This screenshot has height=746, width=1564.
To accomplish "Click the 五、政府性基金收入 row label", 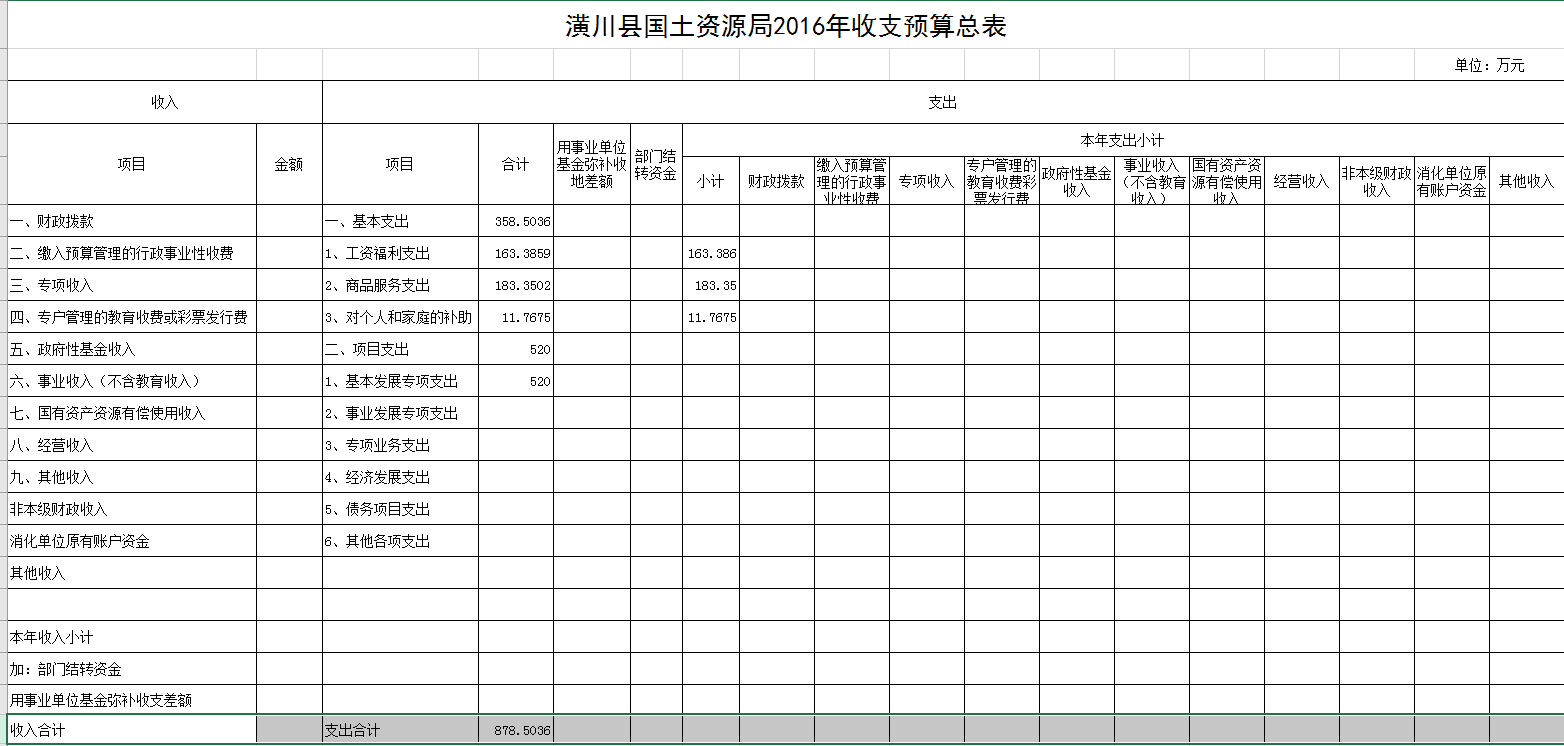I will (x=132, y=349).
